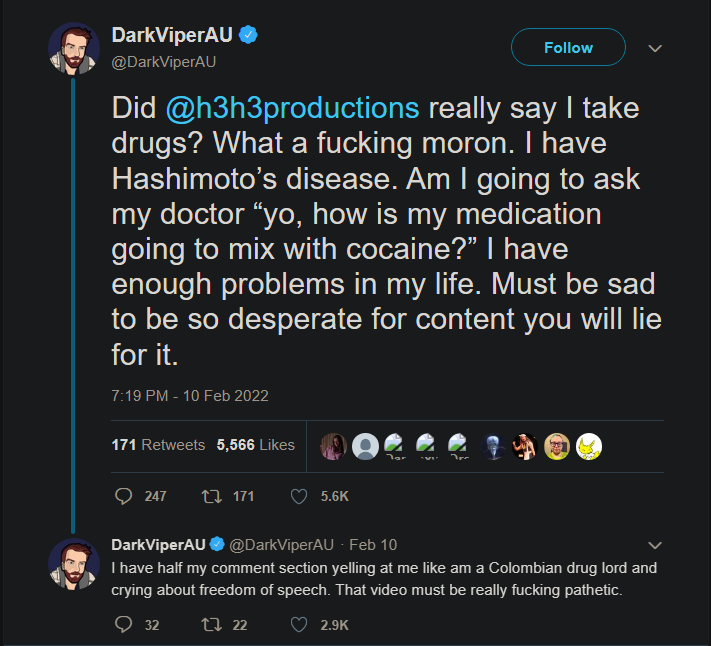Open the main tweet's options chevron
The width and height of the screenshot is (711, 646).
[x=656, y=48]
